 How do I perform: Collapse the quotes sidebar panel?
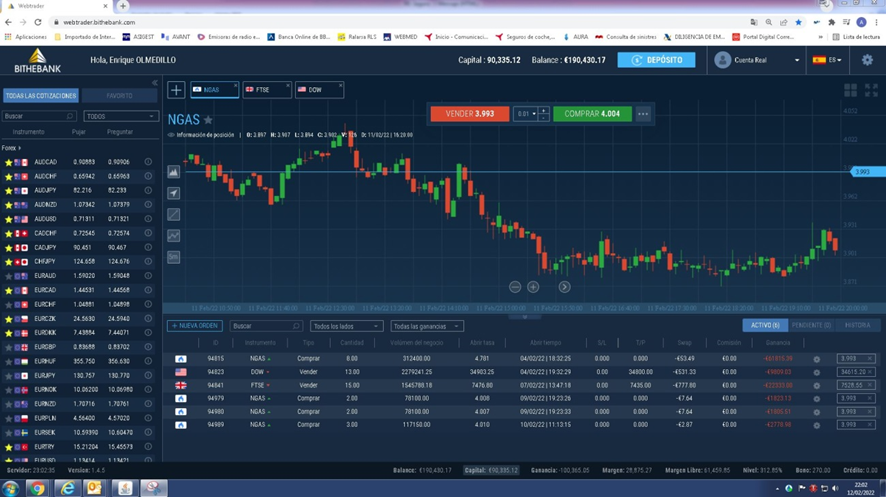154,83
